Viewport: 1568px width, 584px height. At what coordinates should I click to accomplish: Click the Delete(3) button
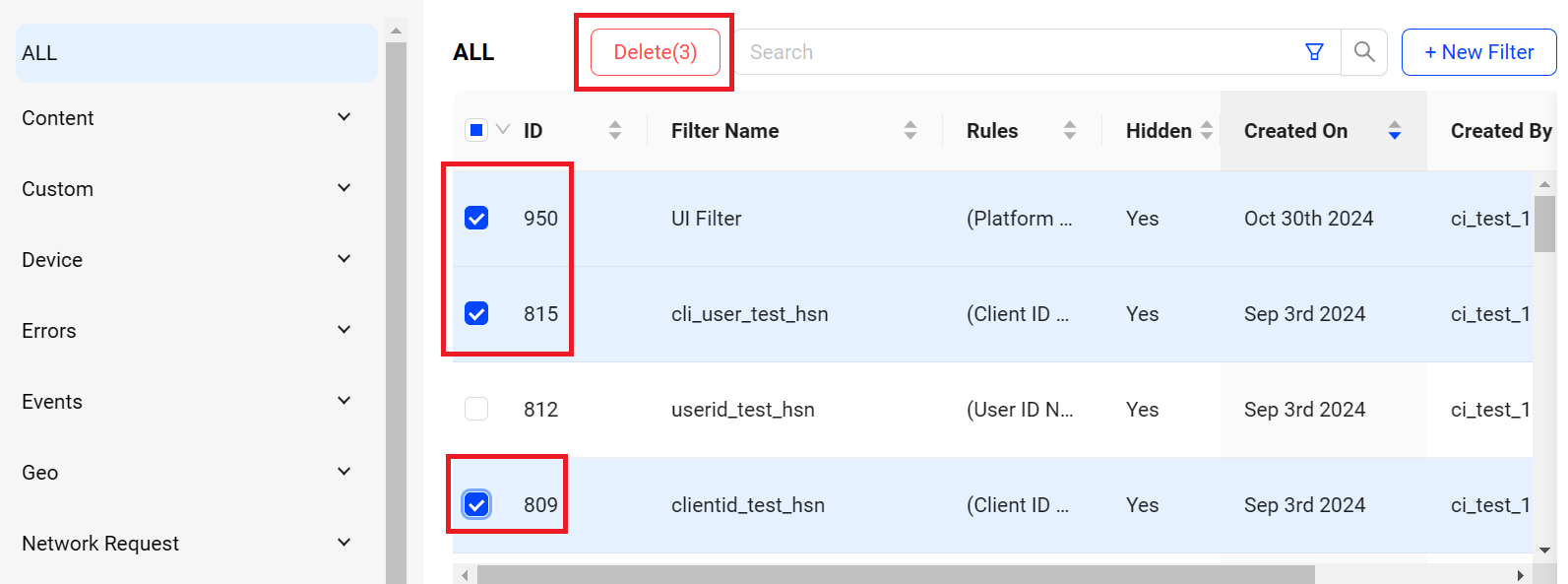coord(656,52)
